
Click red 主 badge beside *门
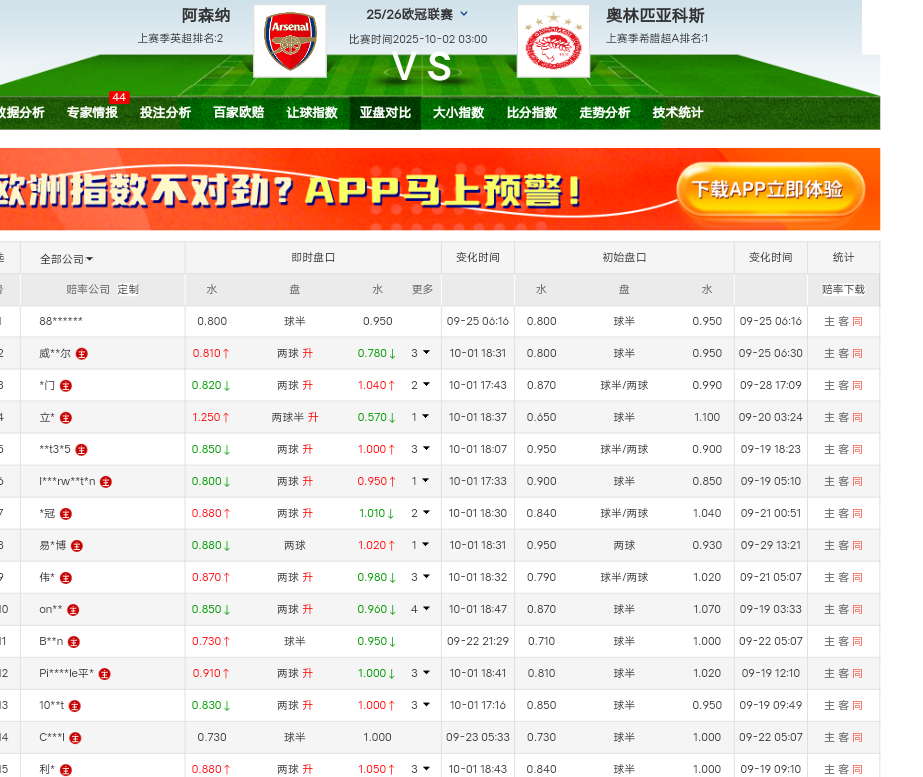tap(66, 386)
